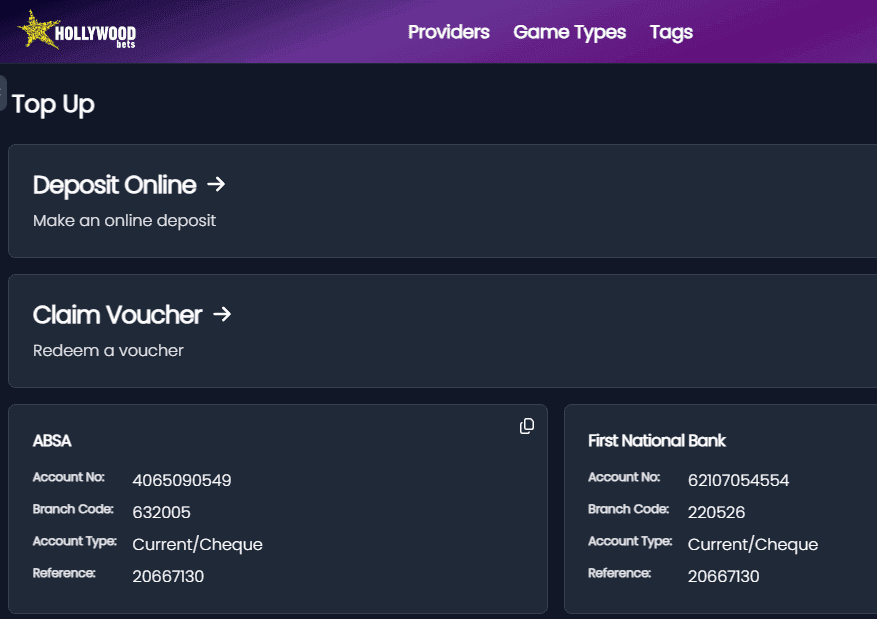This screenshot has height=619, width=877.
Task: Open the Claim Voucher option
Action: point(117,315)
